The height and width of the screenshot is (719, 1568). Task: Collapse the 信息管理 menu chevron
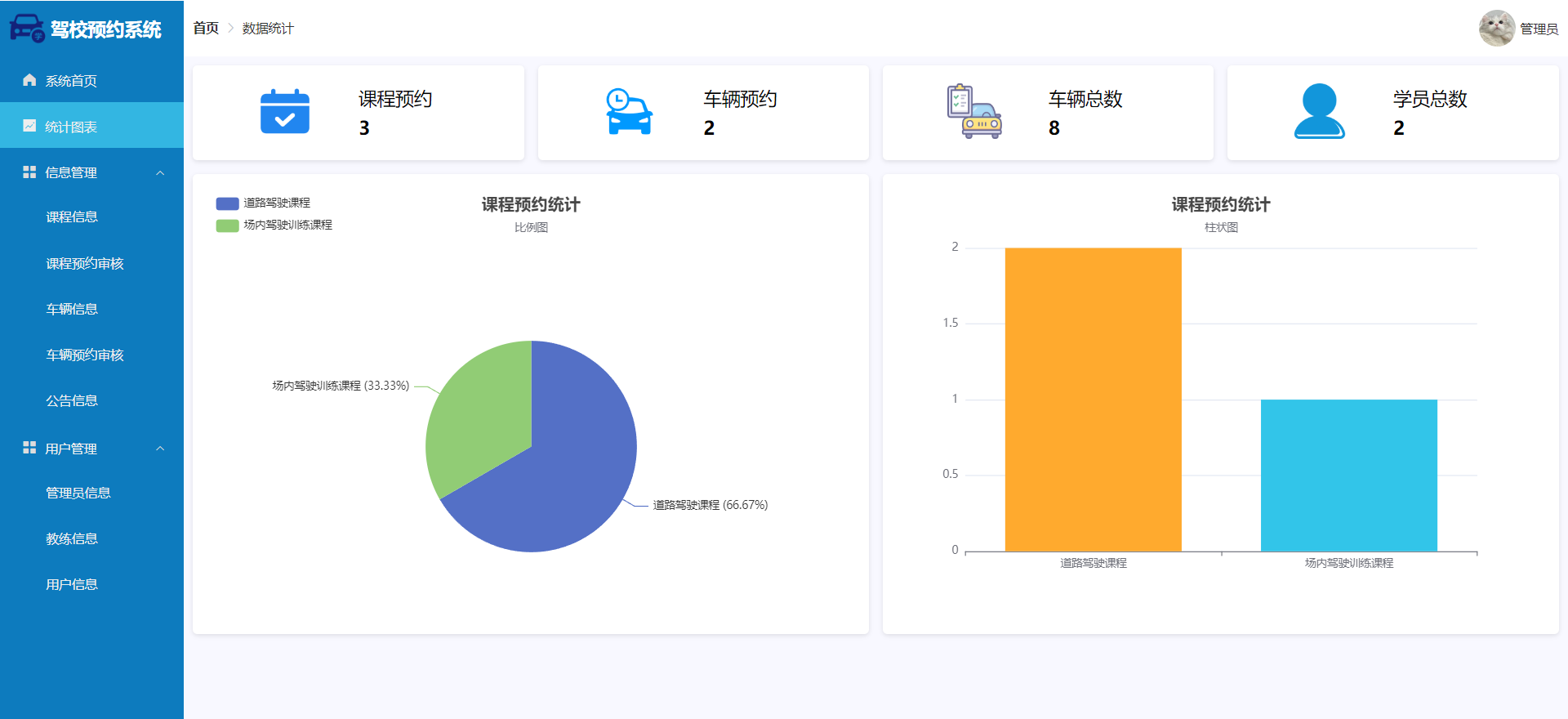(160, 172)
